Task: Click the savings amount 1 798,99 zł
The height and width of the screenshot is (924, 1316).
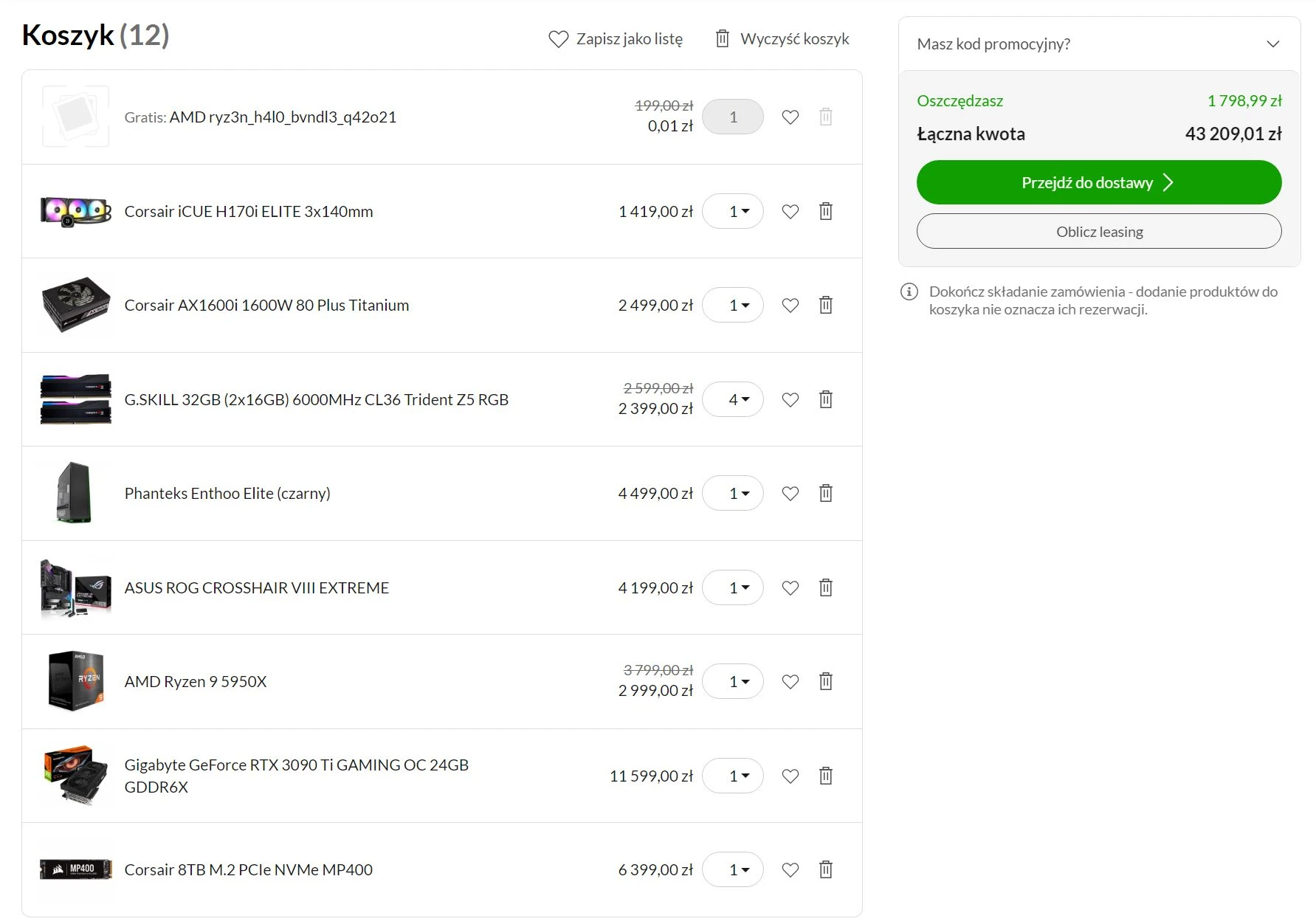Action: (x=1244, y=101)
